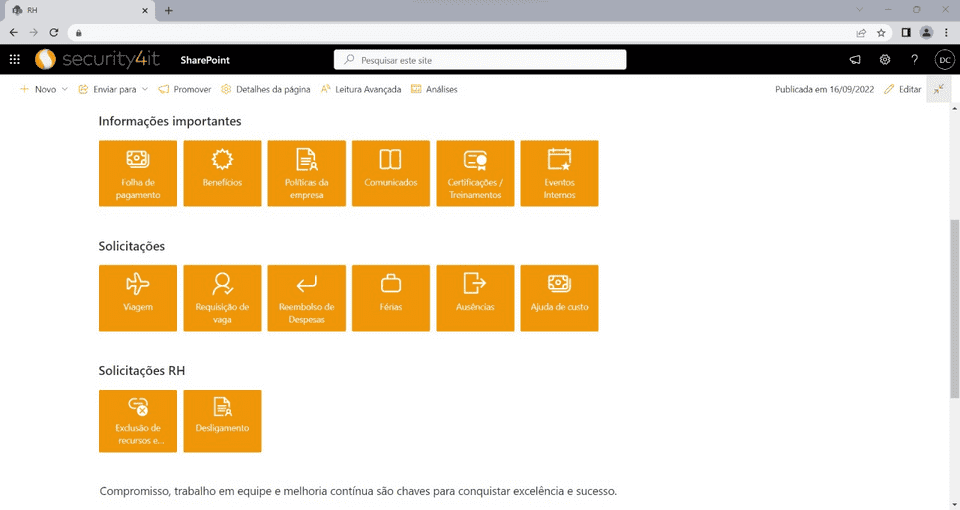The image size is (960, 510).
Task: Open the Chrome three-dot menu
Action: (x=946, y=32)
